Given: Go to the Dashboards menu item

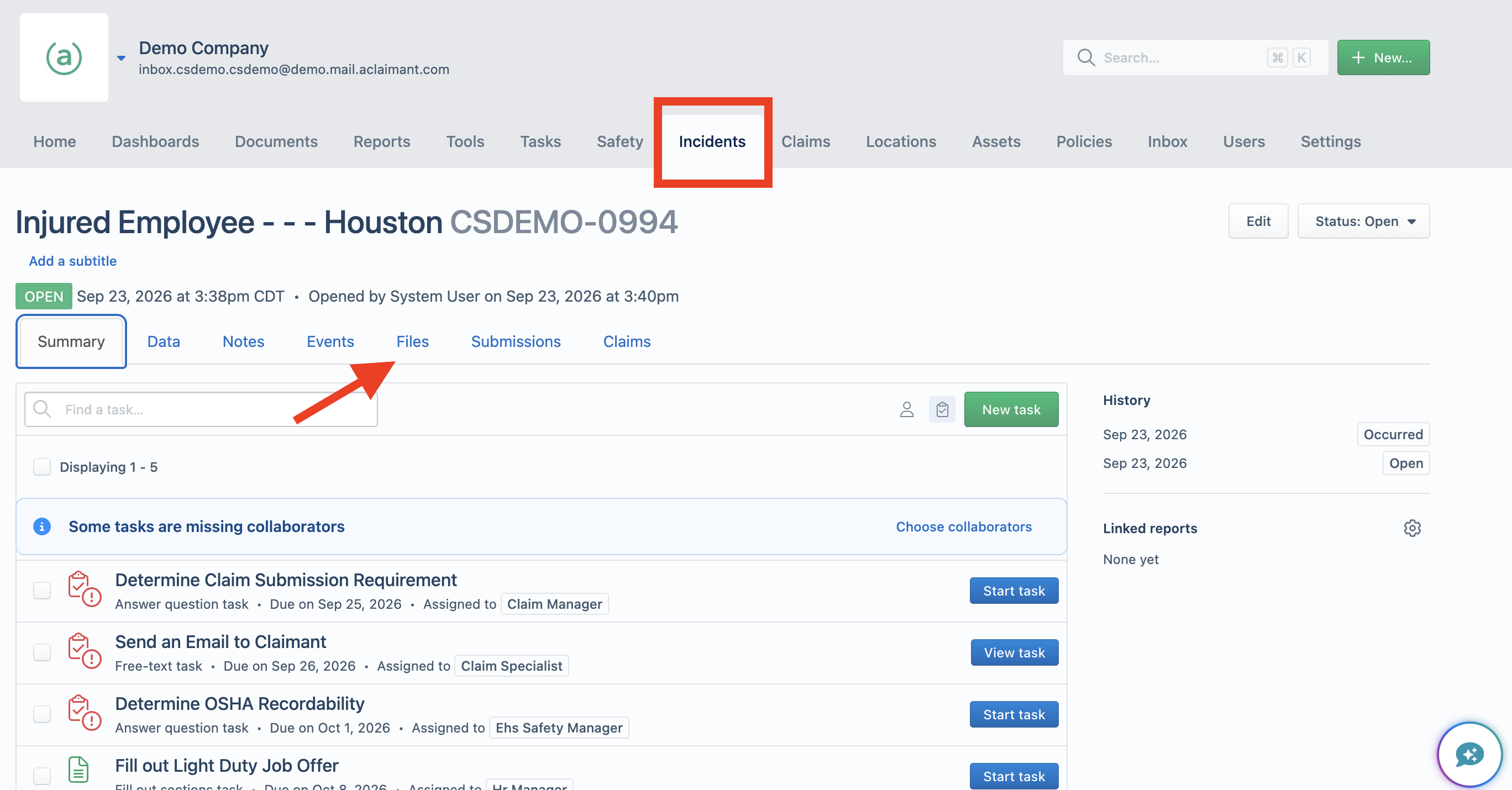Looking at the screenshot, I should (155, 141).
